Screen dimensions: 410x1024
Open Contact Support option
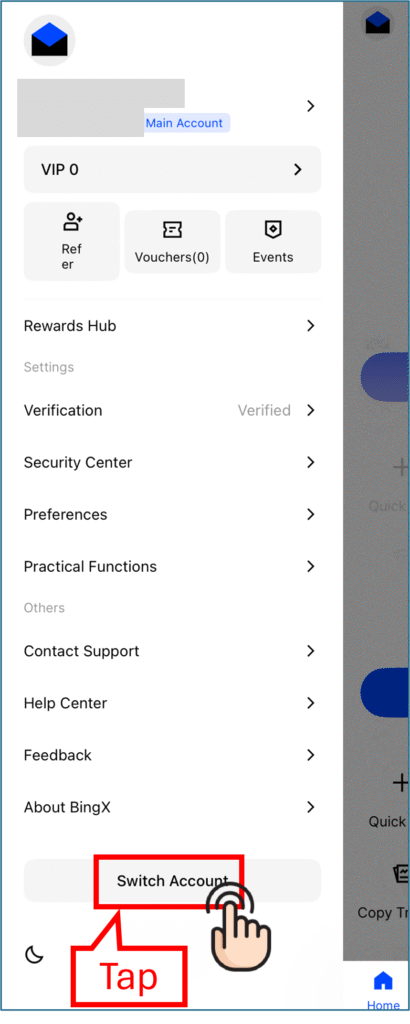[170, 651]
